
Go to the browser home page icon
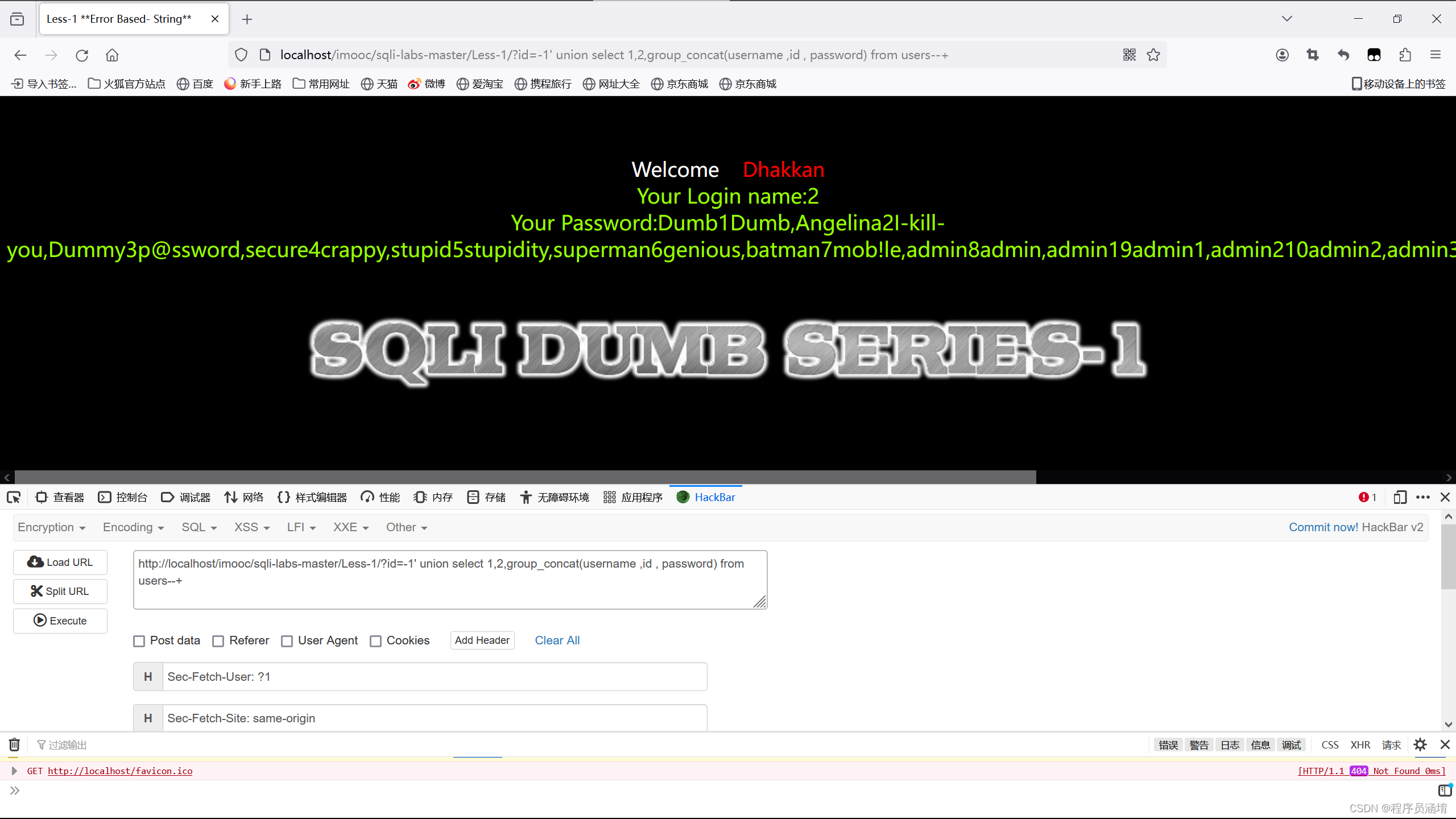tap(112, 55)
